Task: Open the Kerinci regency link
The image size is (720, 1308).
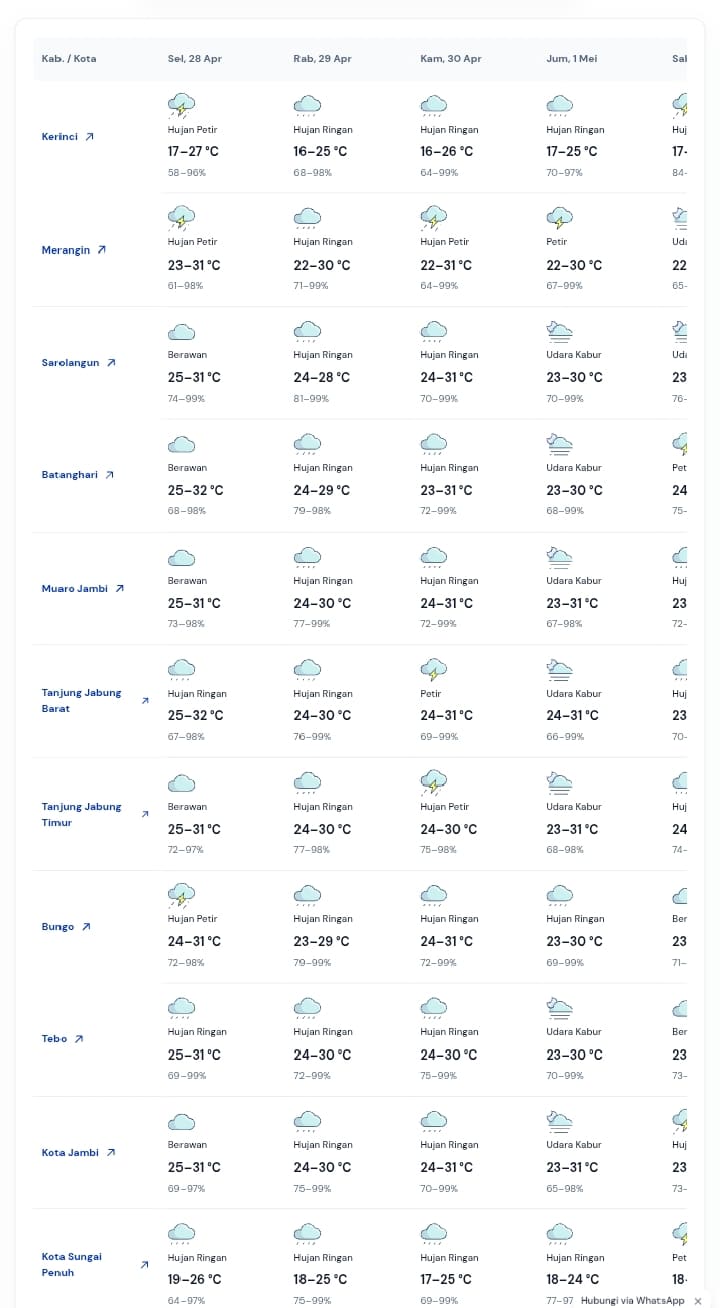Action: coord(68,137)
